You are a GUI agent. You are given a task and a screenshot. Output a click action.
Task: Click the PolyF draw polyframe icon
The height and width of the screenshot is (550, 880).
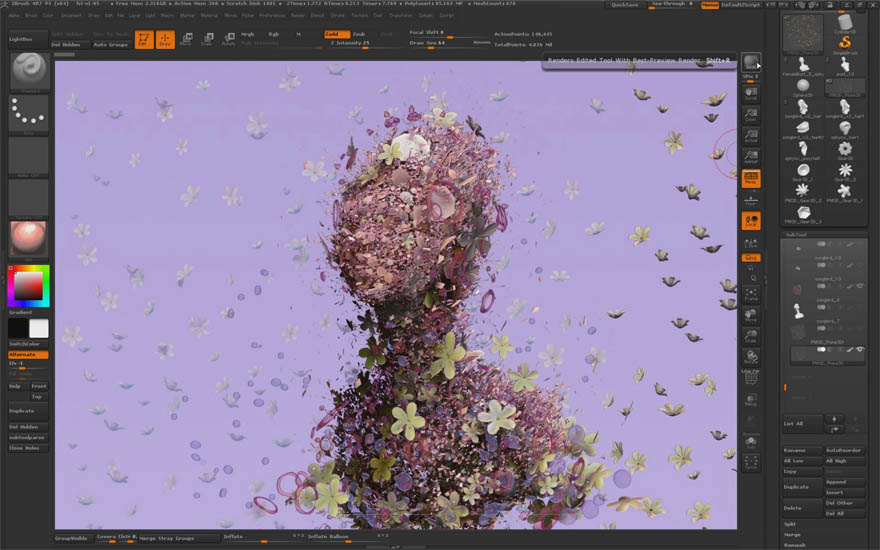coord(751,379)
